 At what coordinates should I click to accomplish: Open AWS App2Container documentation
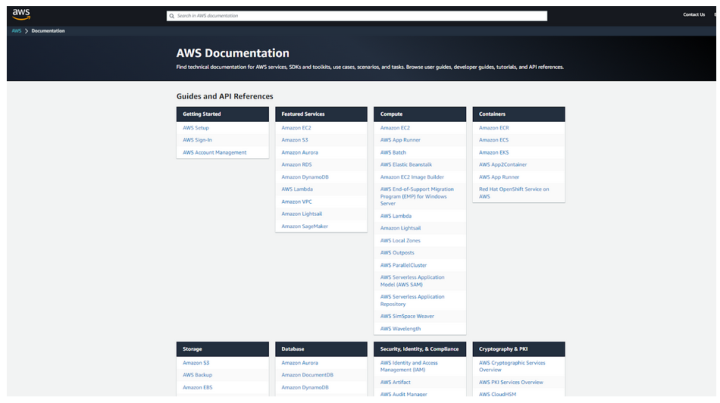pos(503,164)
